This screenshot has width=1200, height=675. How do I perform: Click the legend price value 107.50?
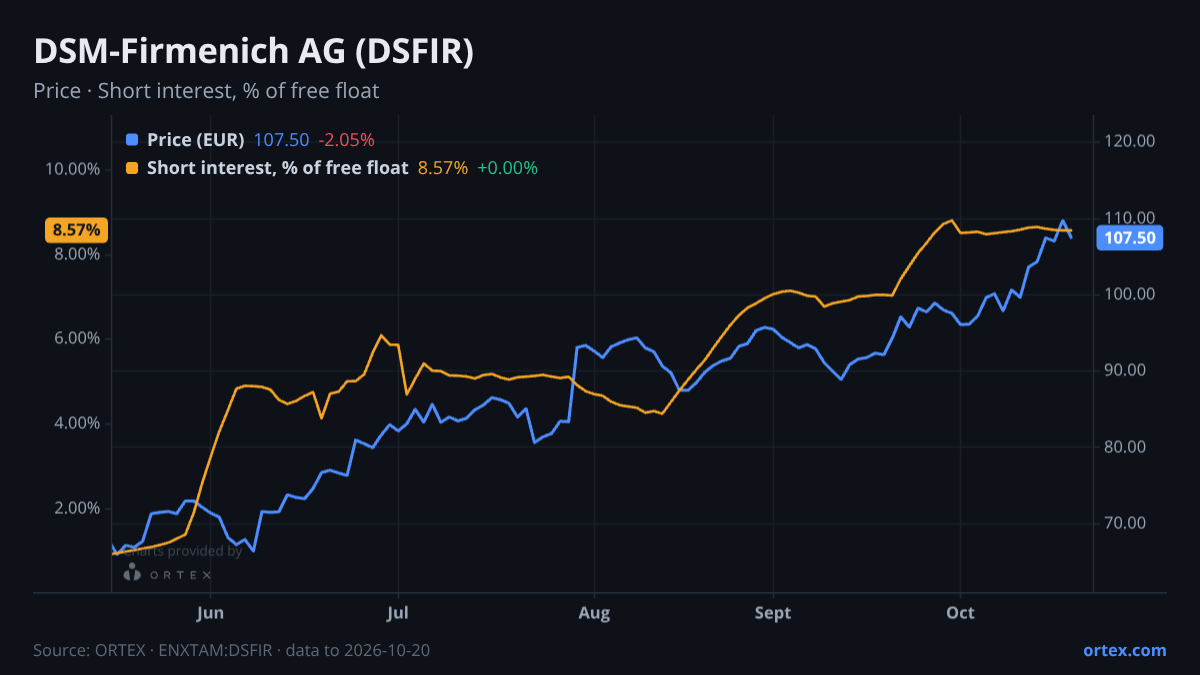point(281,140)
